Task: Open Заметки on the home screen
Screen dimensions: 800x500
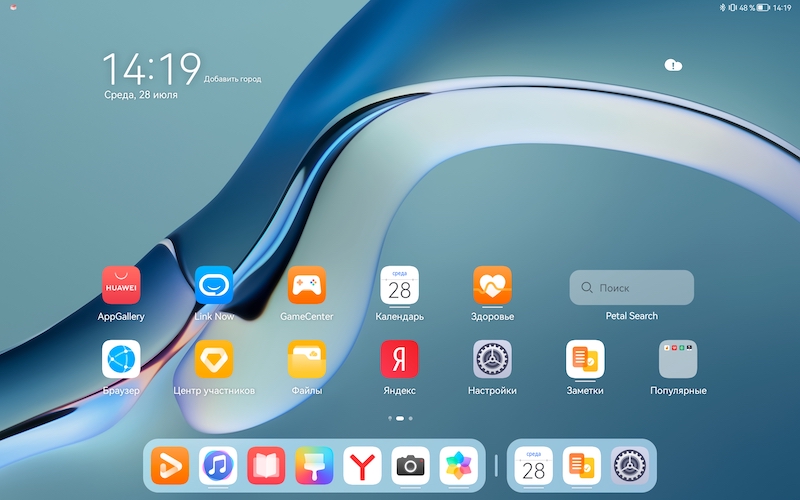Action: point(585,359)
